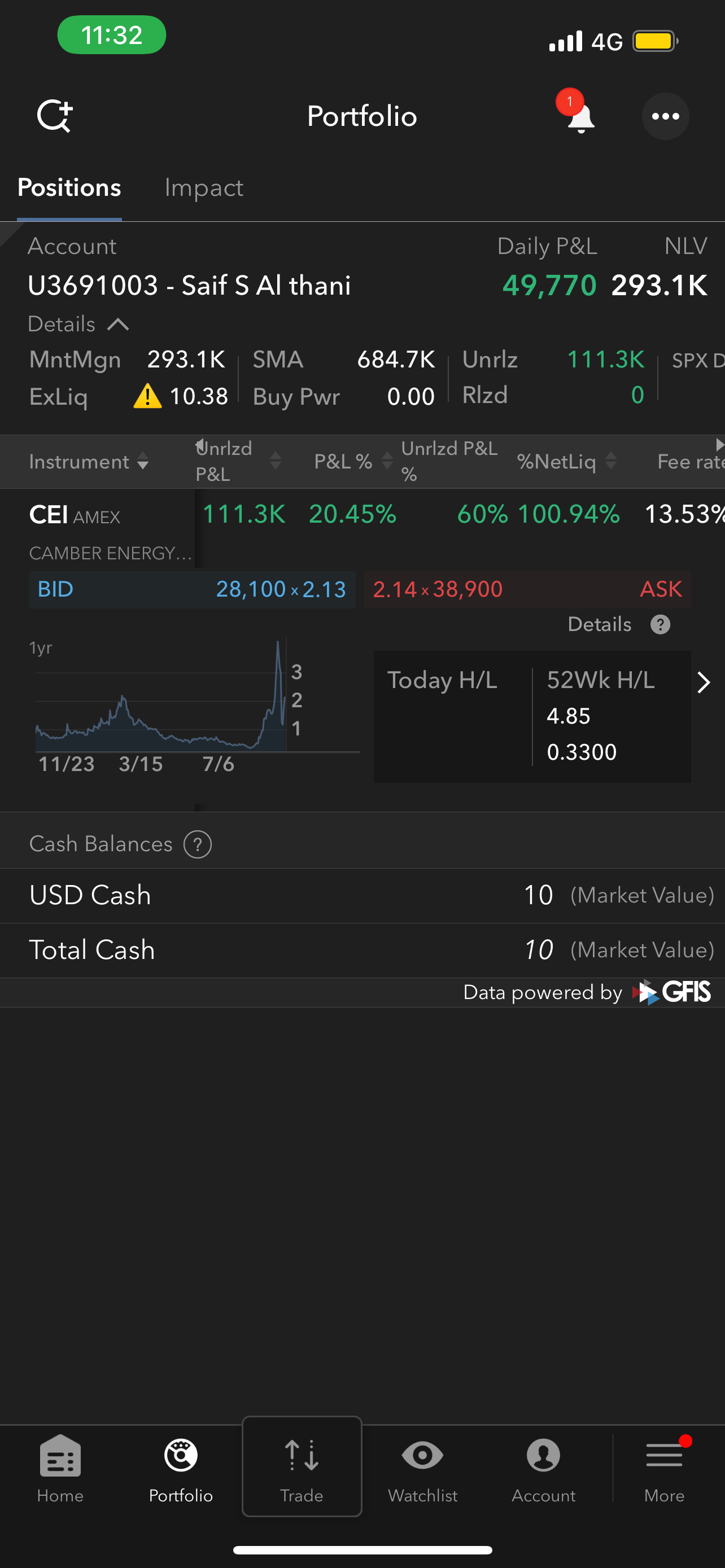Tap the help icon beside quote Details
725x1568 pixels.
[x=660, y=624]
